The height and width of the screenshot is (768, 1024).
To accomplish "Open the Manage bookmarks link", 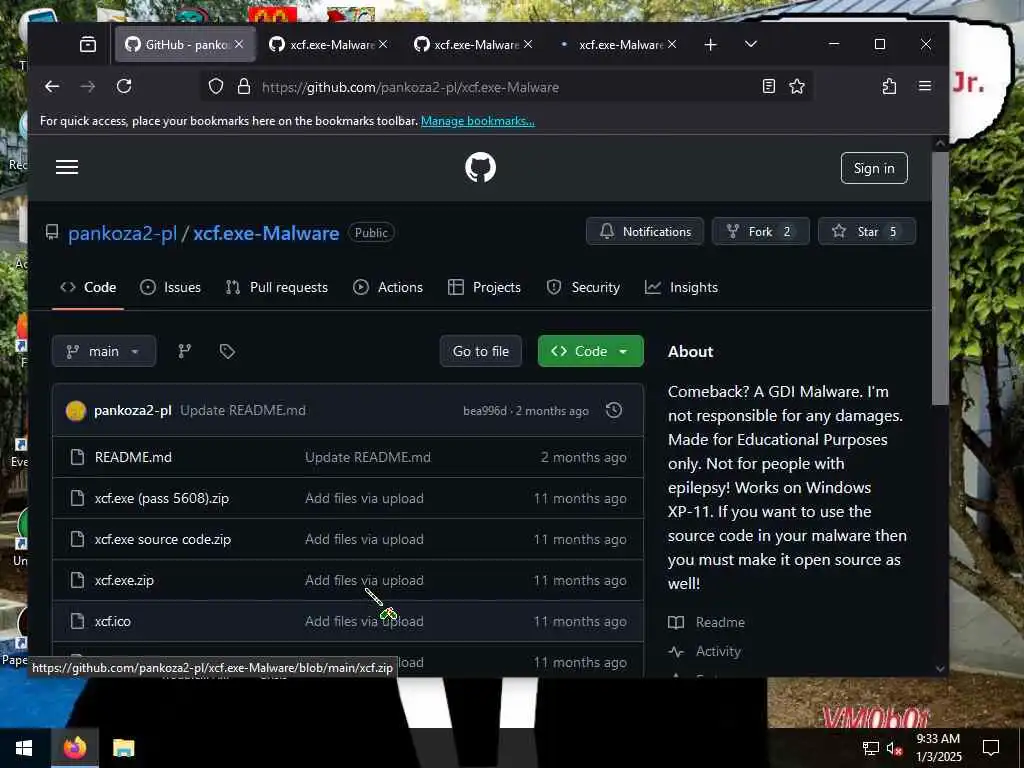I will click(x=478, y=121).
